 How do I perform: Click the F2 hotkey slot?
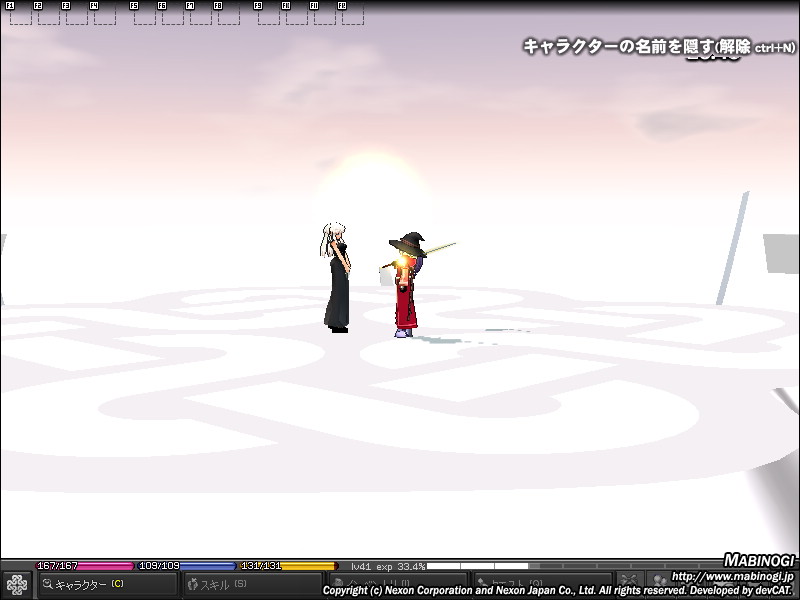coord(48,14)
